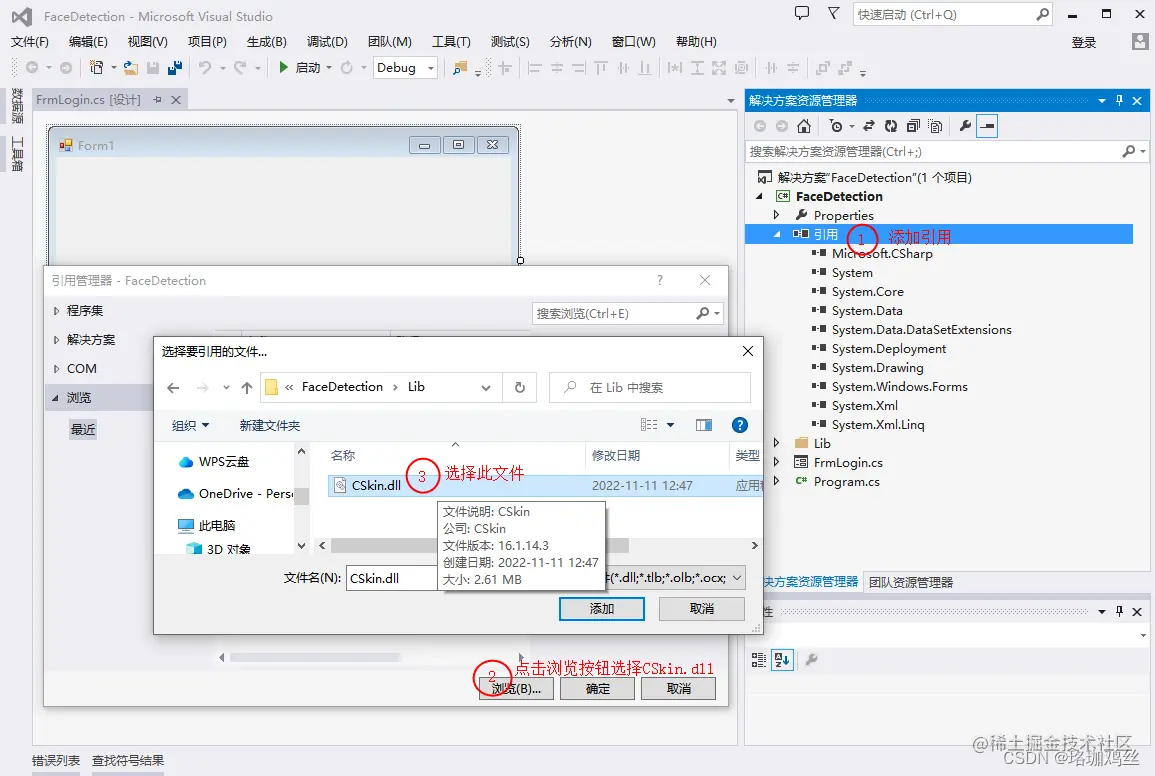Viewport: 1155px width, 776px height.
Task: Open the Debug configuration dropdown
Action: [431, 68]
